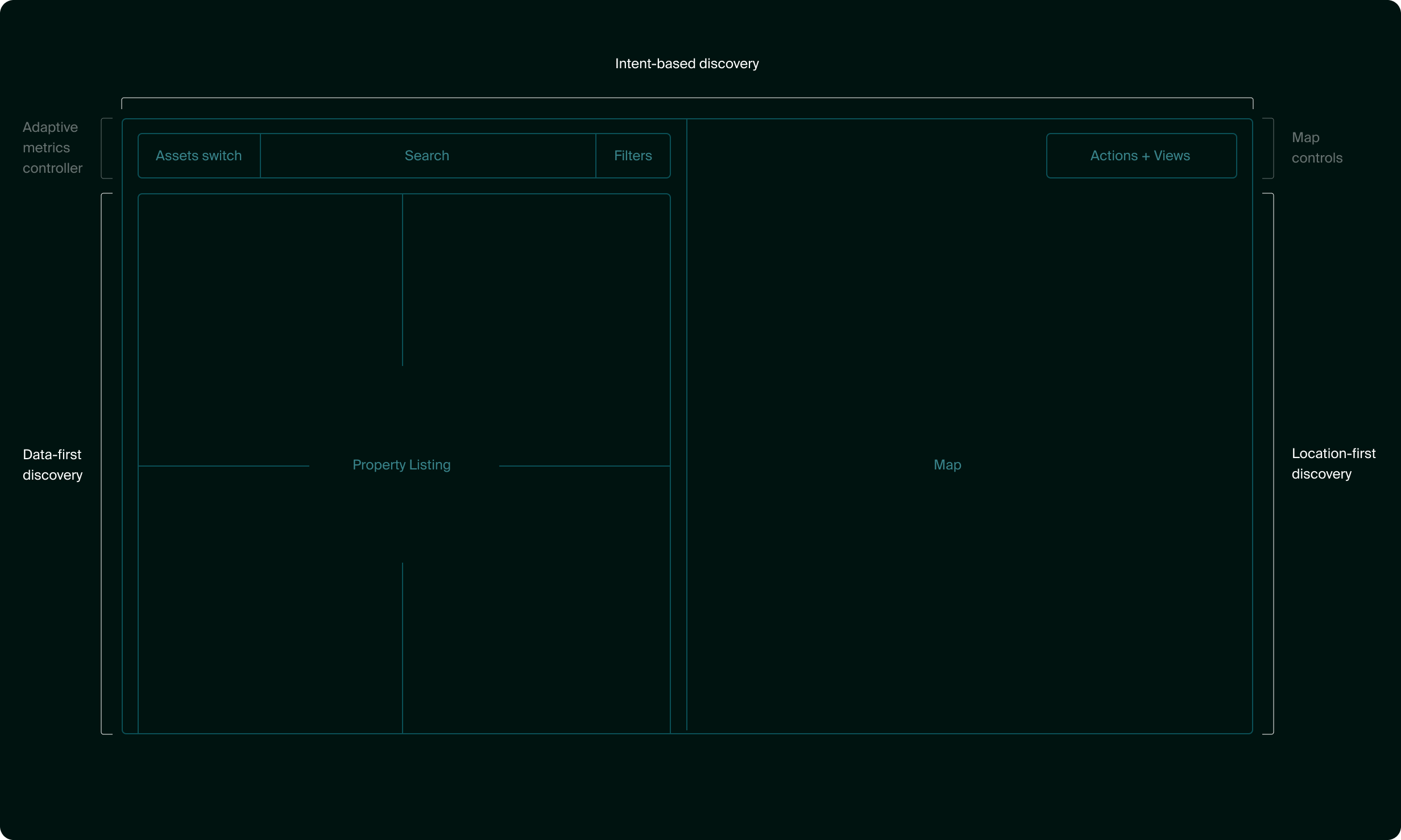1401x840 pixels.
Task: Click the Search field area
Action: point(428,156)
